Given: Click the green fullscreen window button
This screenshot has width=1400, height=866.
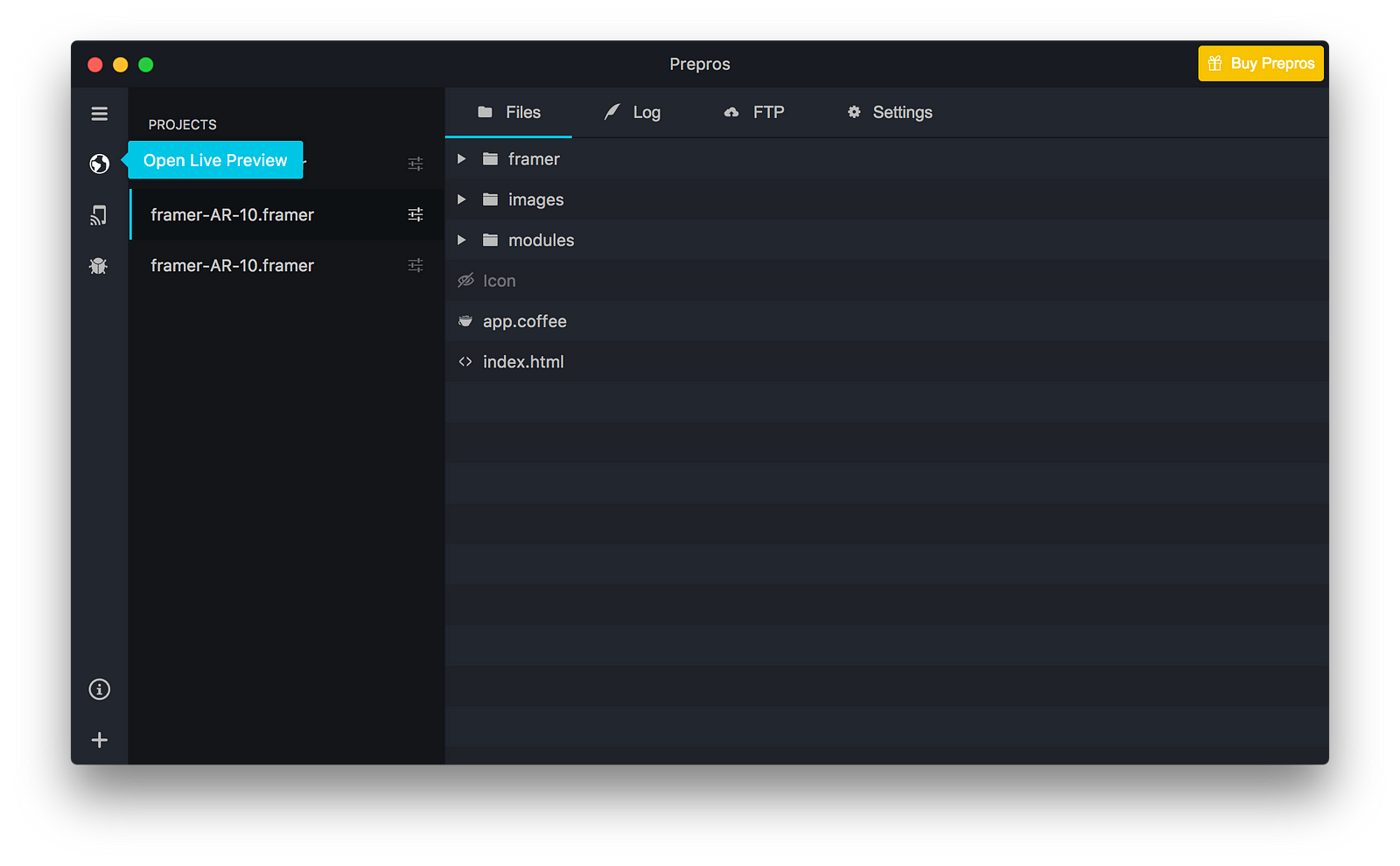Looking at the screenshot, I should 146,65.
